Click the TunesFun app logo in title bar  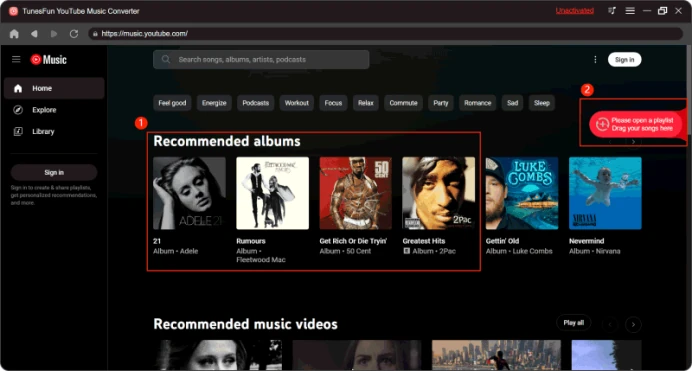pyautogui.click(x=13, y=11)
